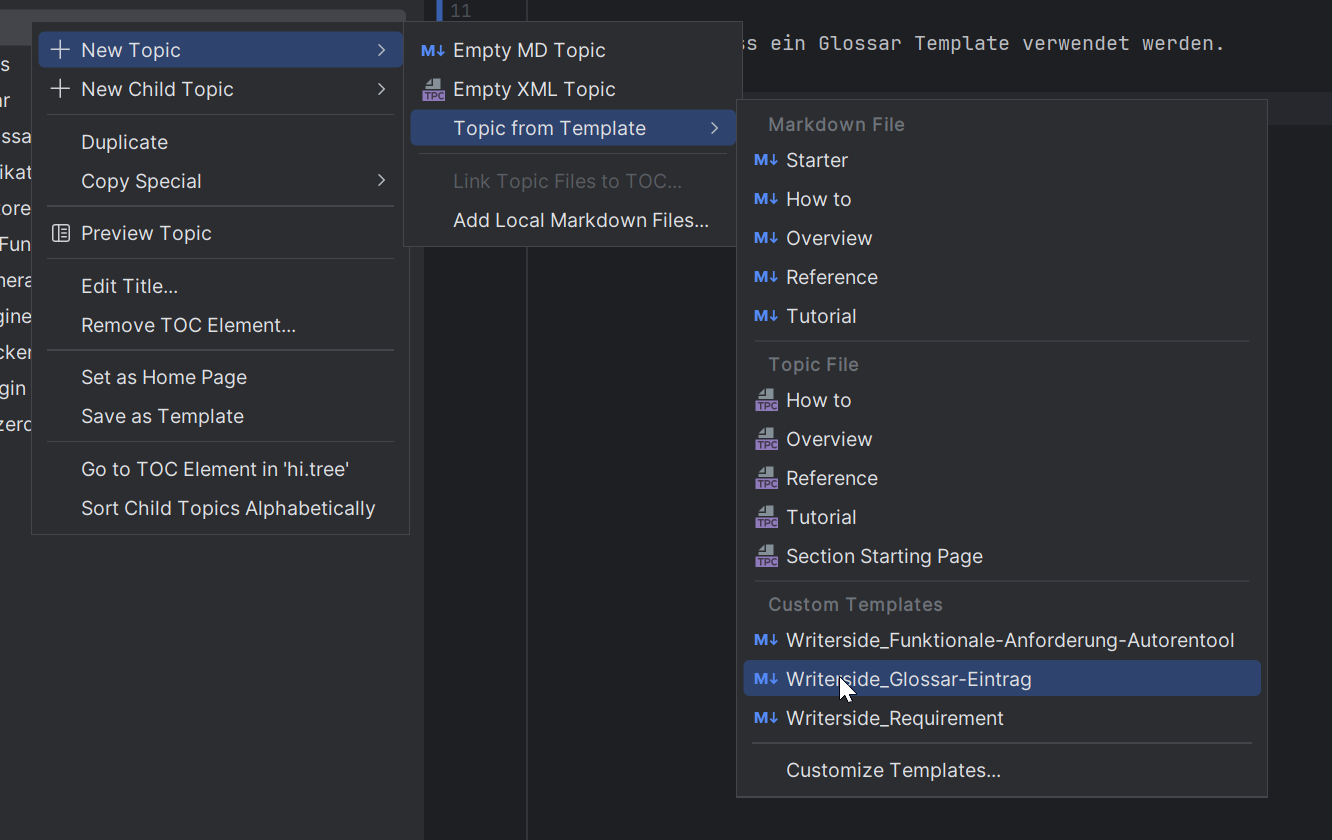Select Set as Home Page
The image size is (1332, 840).
point(163,377)
